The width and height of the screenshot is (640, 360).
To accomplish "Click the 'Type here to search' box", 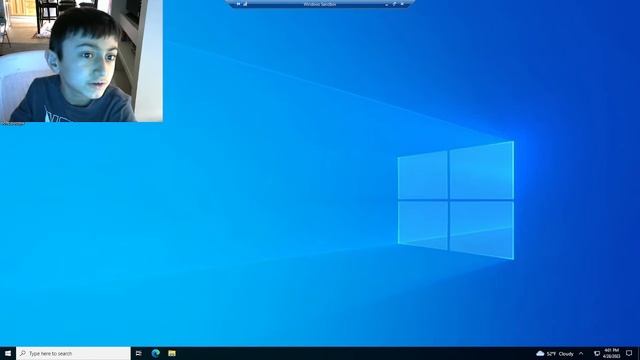I will coord(73,353).
